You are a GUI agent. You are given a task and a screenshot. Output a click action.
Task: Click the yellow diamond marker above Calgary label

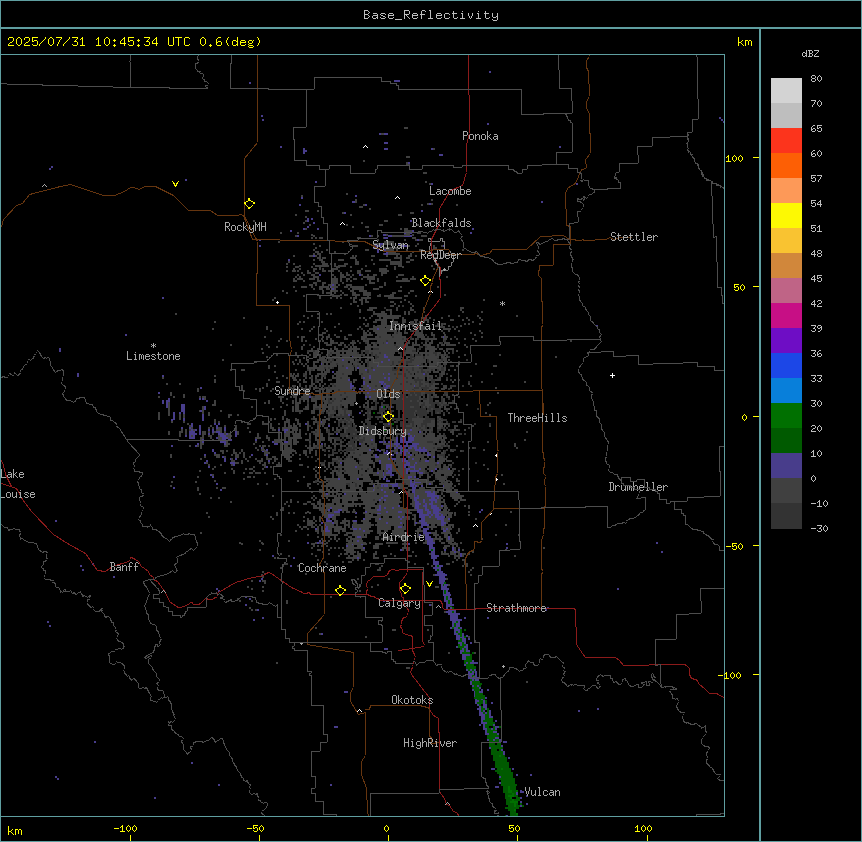tap(405, 589)
